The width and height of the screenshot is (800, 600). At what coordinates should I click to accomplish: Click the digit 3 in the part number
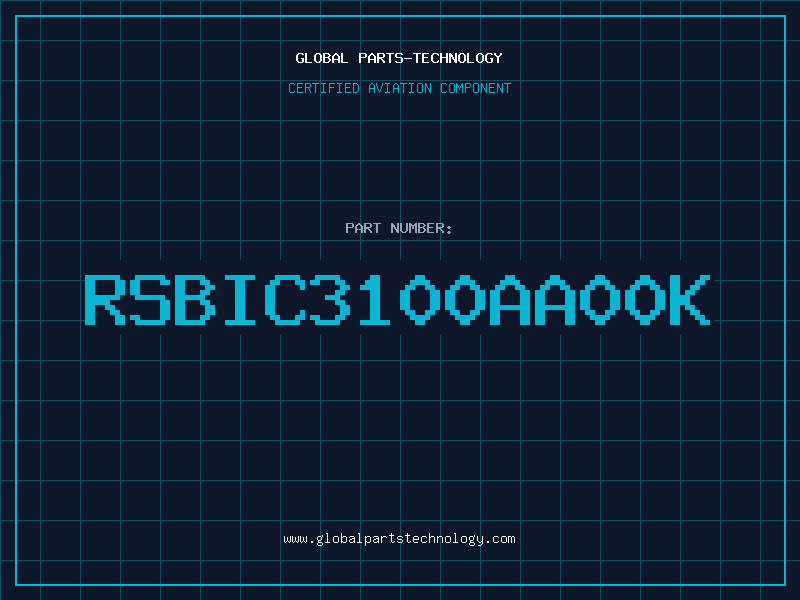330,299
